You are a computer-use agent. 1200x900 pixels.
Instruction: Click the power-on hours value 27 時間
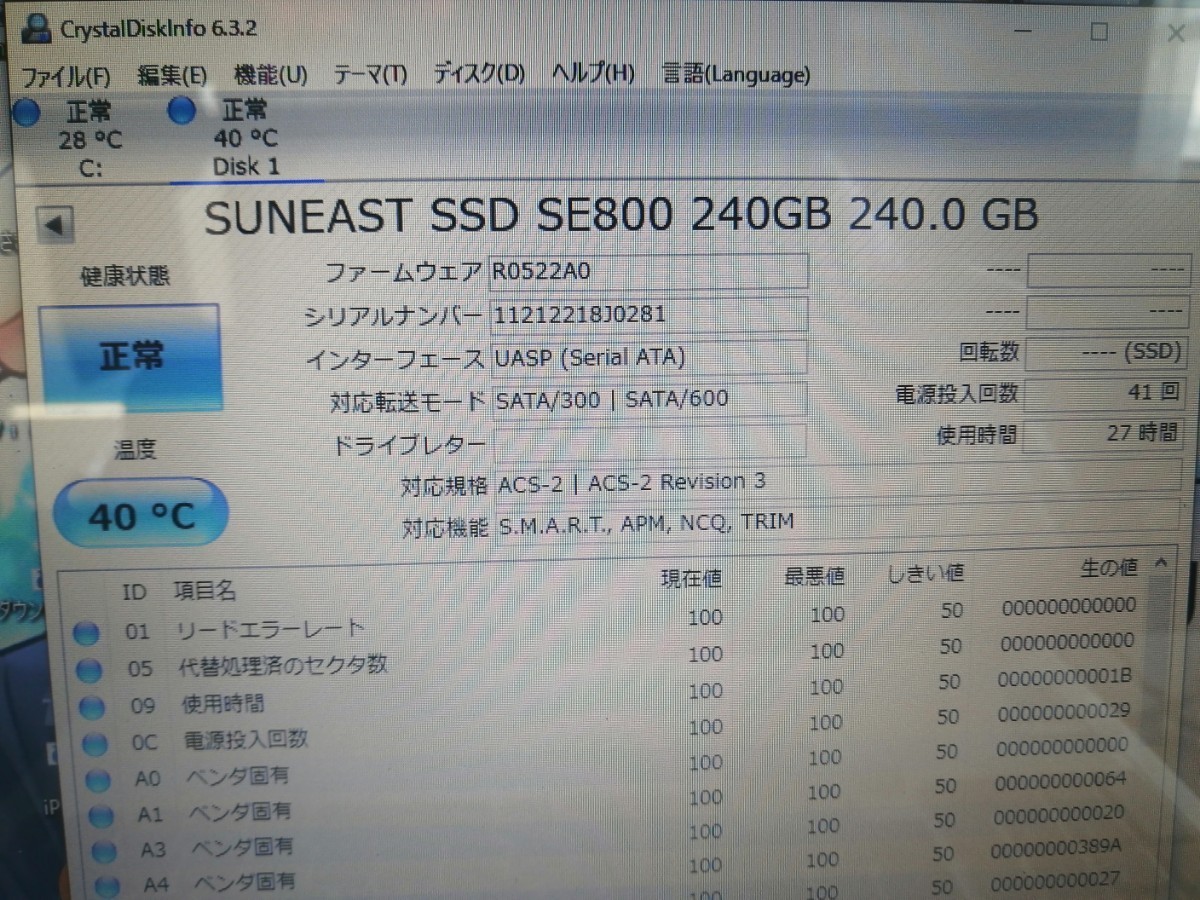tap(1103, 434)
